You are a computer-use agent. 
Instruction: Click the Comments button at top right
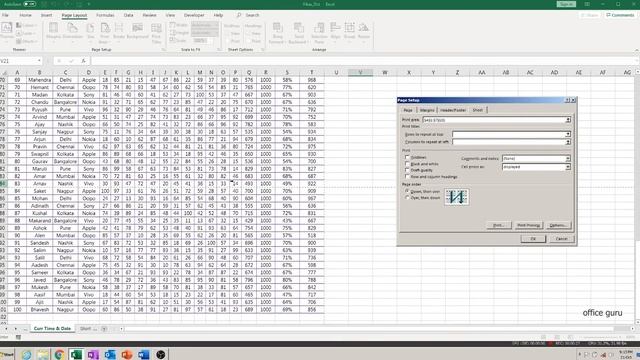(620, 15)
